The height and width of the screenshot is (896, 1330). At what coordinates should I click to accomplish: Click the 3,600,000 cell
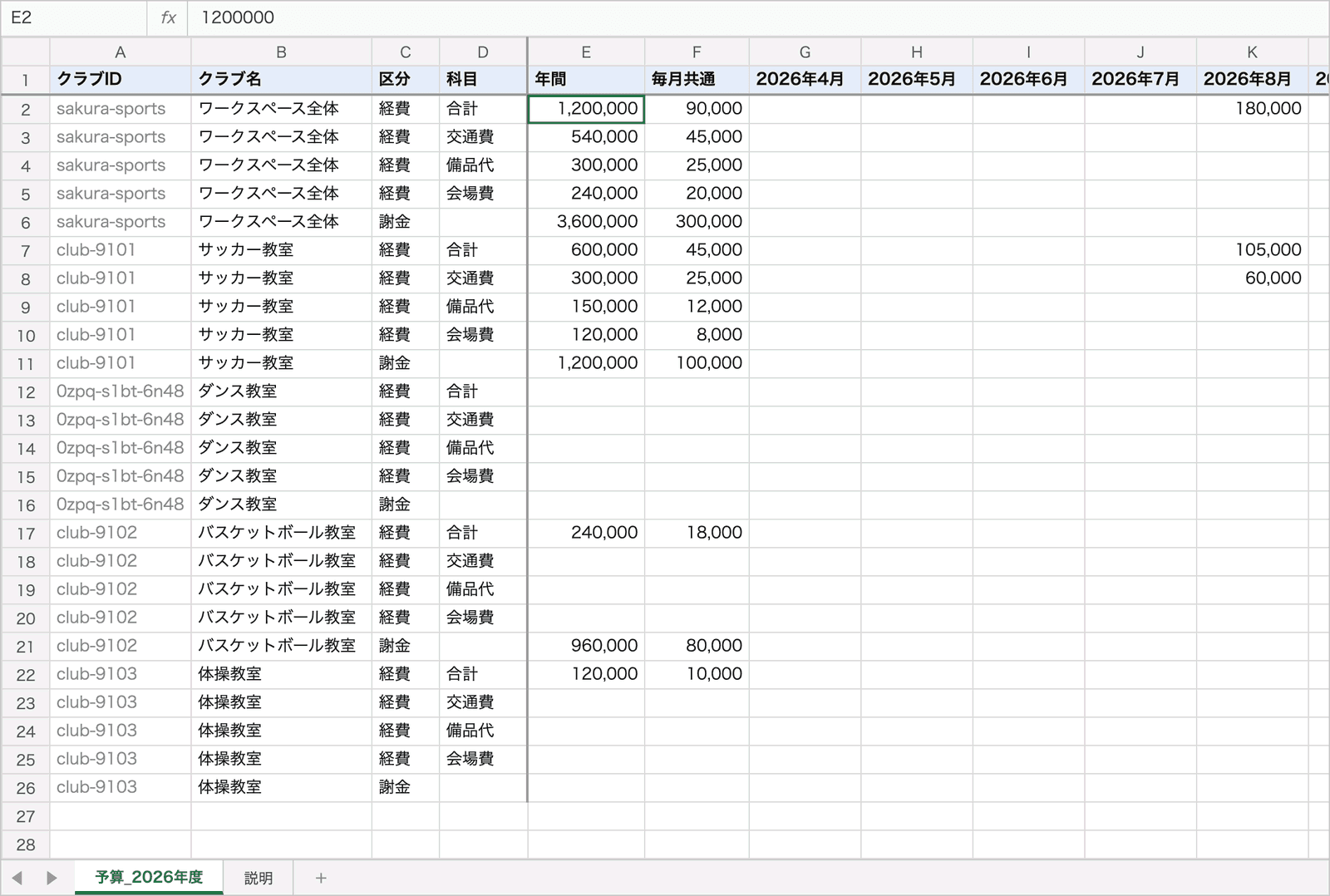click(586, 222)
